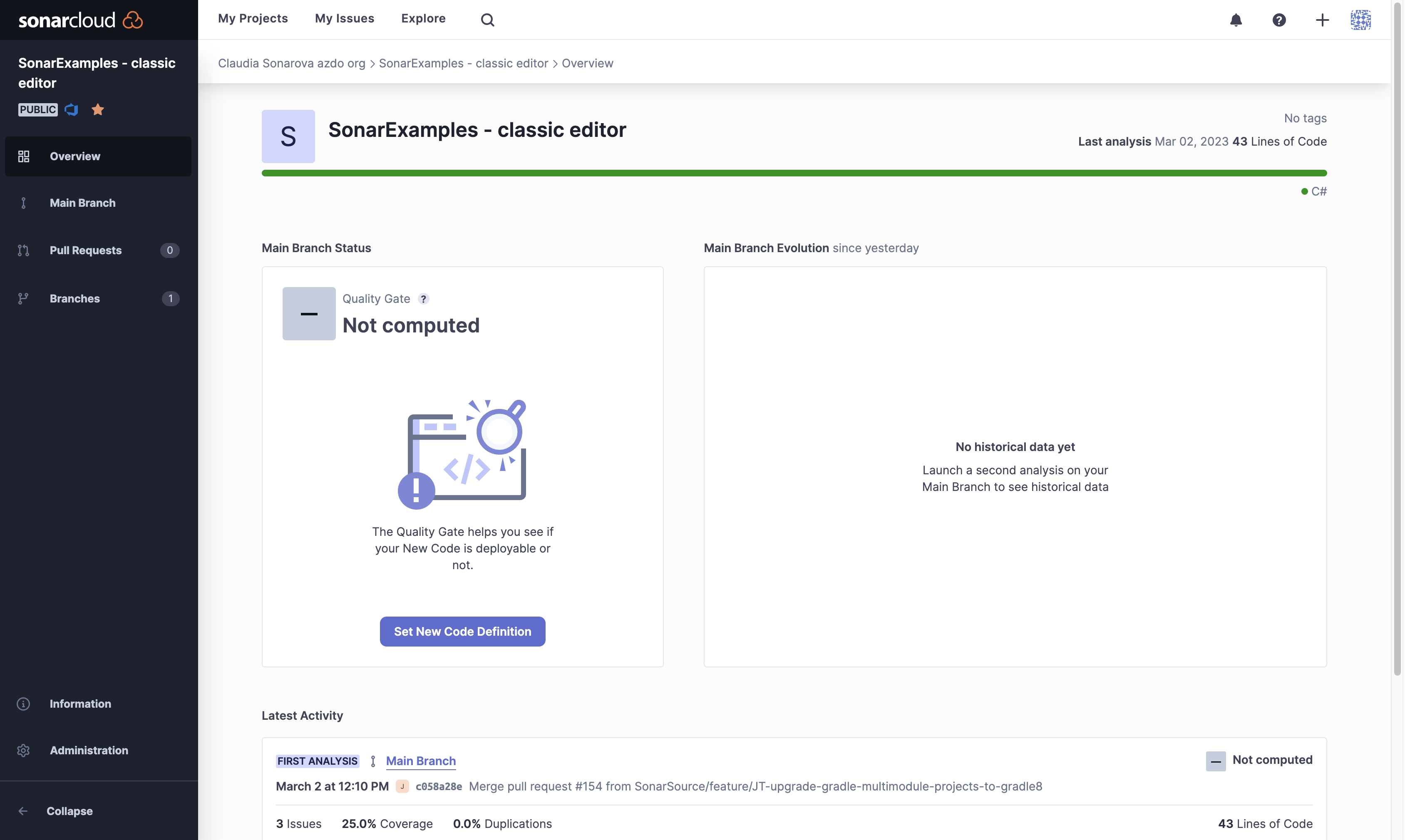This screenshot has width=1405, height=840.
Task: Open notifications bell icon
Action: (x=1236, y=20)
